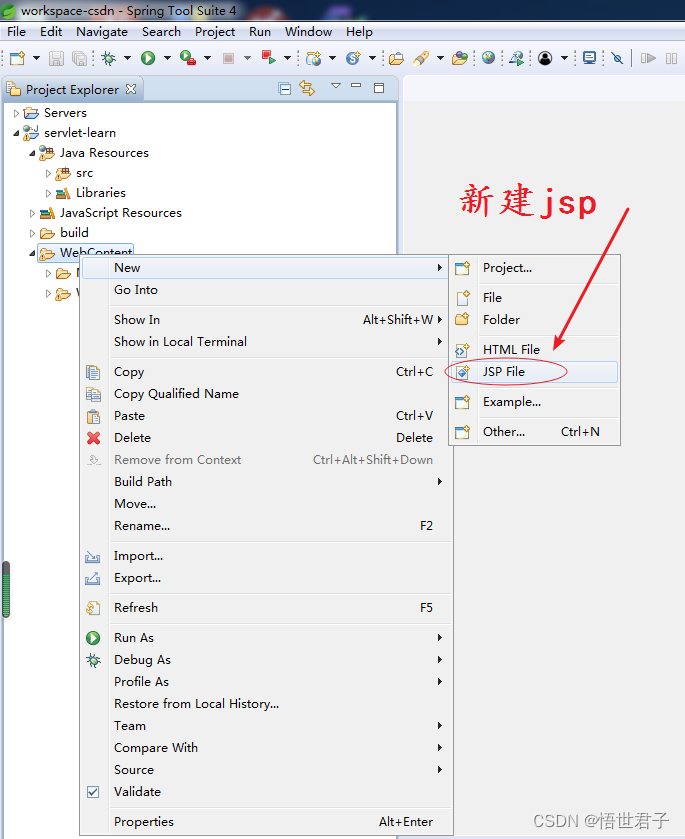This screenshot has height=839, width=685.
Task: Click the Save All toolbar icon
Action: click(79, 58)
